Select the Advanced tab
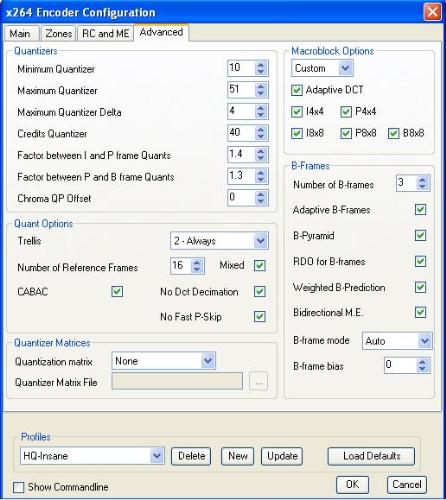446x500 pixels. [161, 32]
